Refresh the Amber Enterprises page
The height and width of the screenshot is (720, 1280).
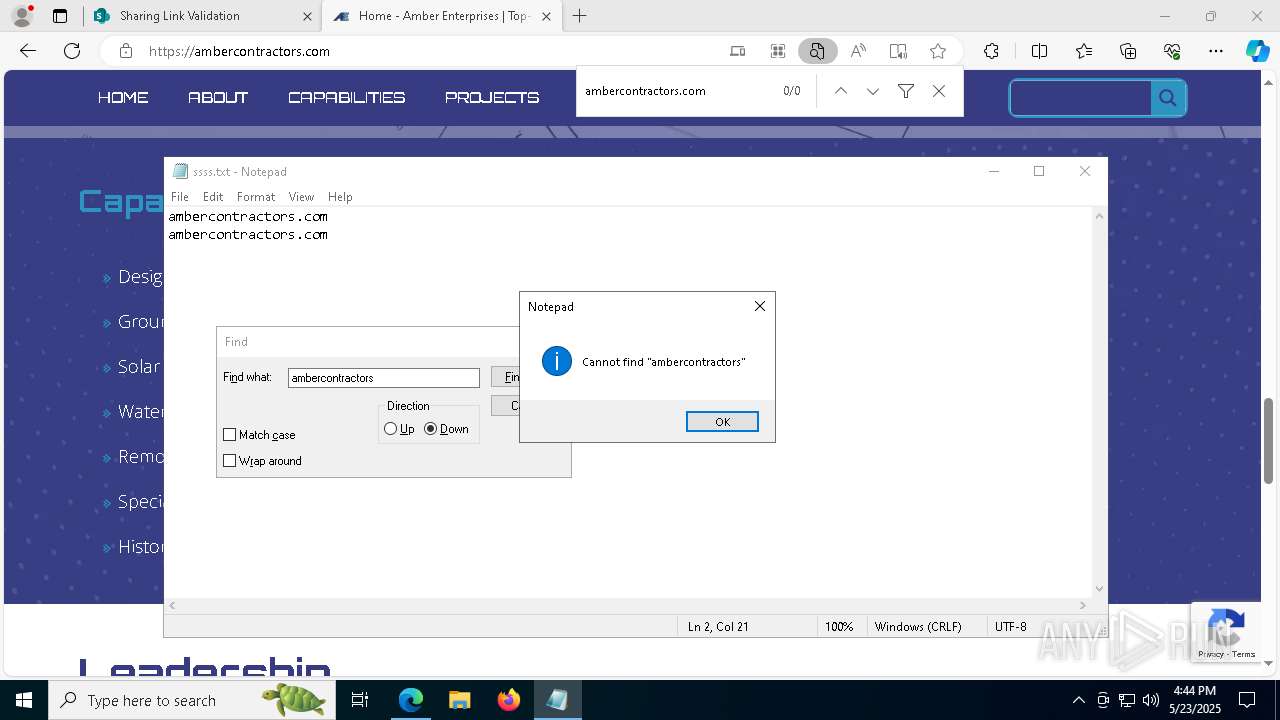pyautogui.click(x=72, y=51)
